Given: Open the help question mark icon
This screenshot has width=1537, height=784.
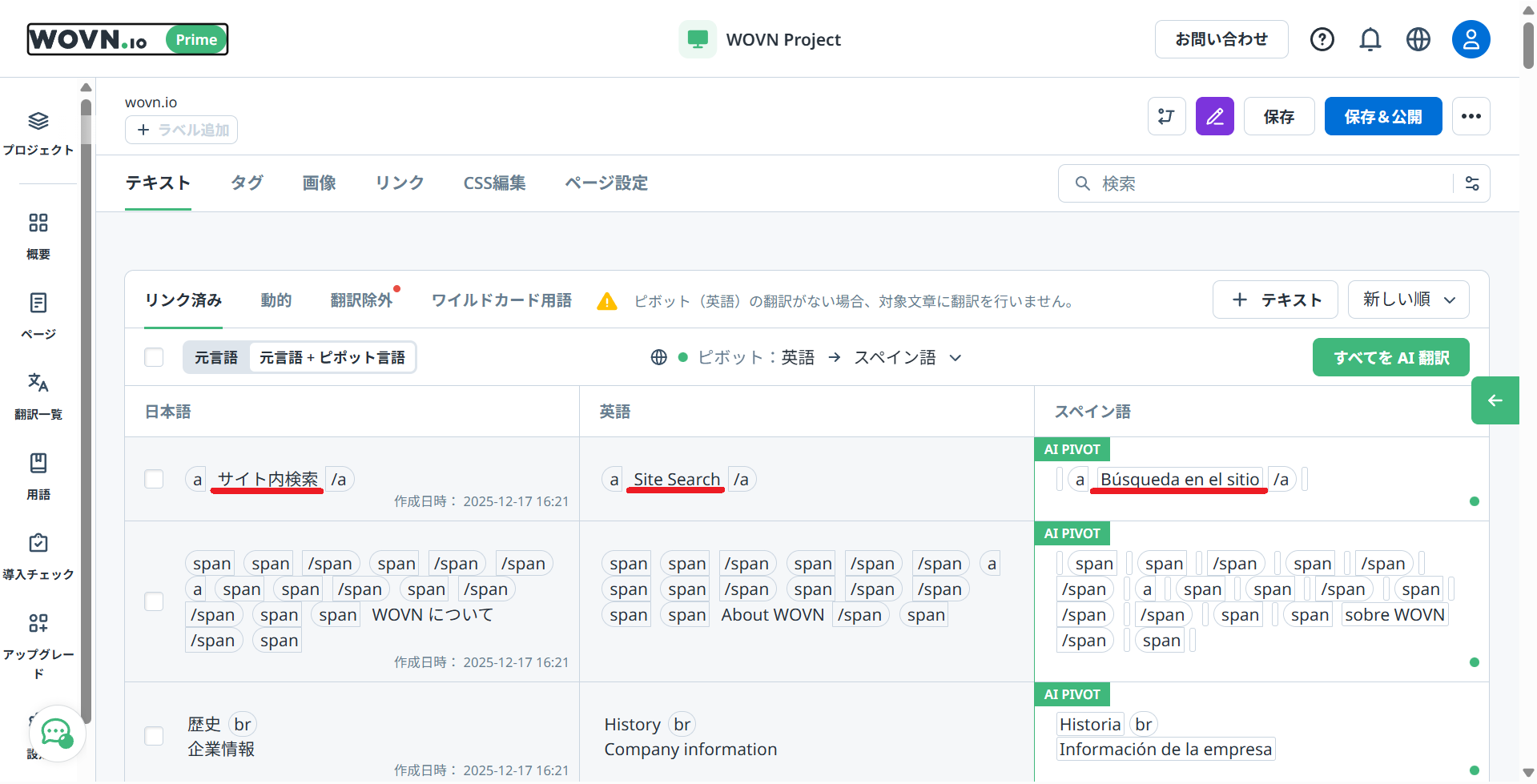Looking at the screenshot, I should pos(1322,39).
